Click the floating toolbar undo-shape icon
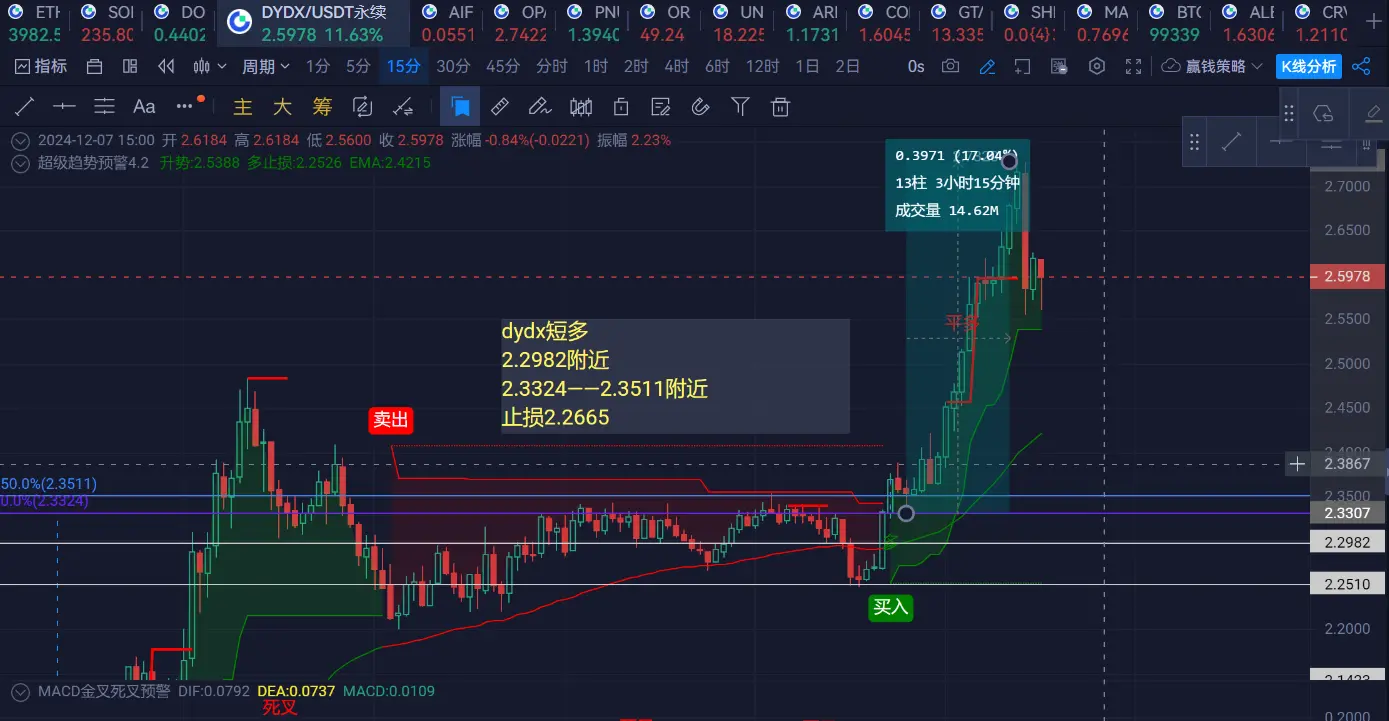The width and height of the screenshot is (1389, 721). pos(1323,113)
